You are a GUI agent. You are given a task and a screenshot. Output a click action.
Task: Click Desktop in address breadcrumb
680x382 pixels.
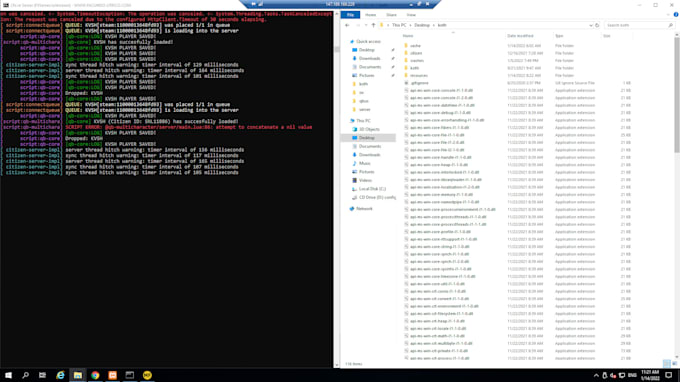click(x=422, y=25)
